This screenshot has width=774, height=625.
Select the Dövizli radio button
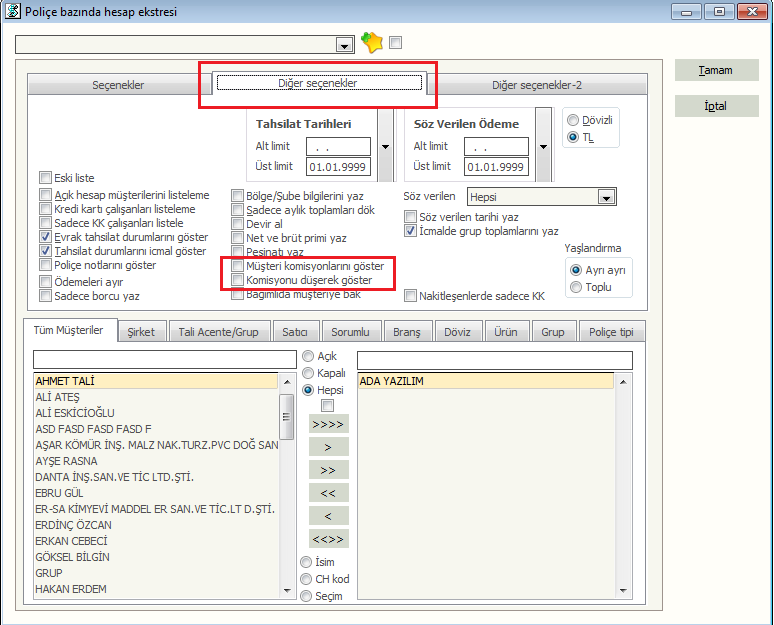573,120
